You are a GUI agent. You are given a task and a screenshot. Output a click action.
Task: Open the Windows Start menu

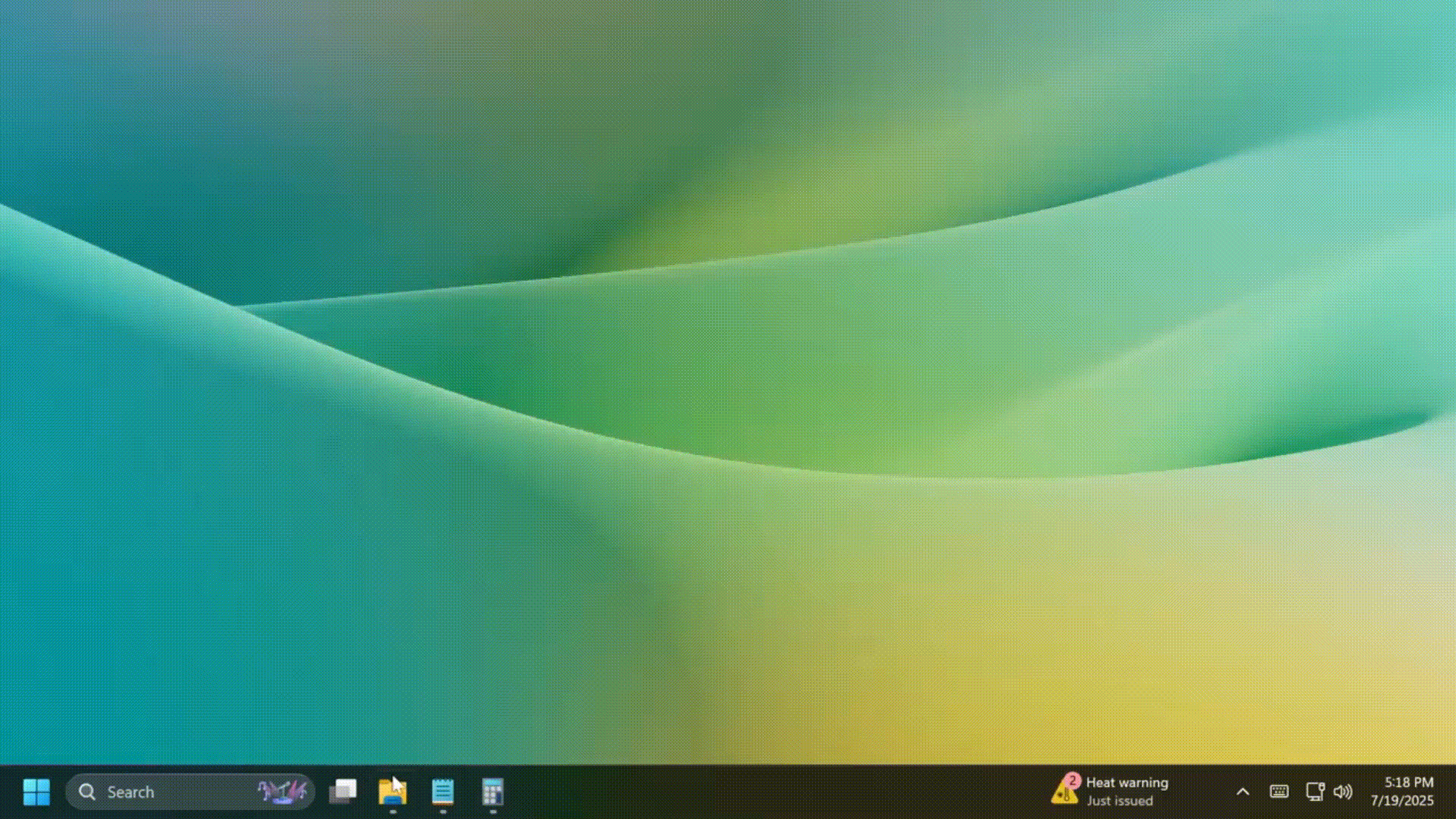point(36,792)
